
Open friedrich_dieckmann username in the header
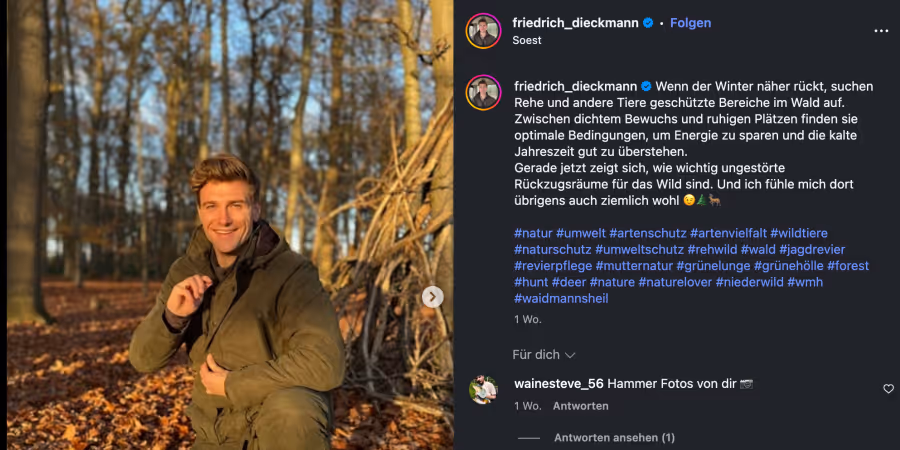[575, 23]
